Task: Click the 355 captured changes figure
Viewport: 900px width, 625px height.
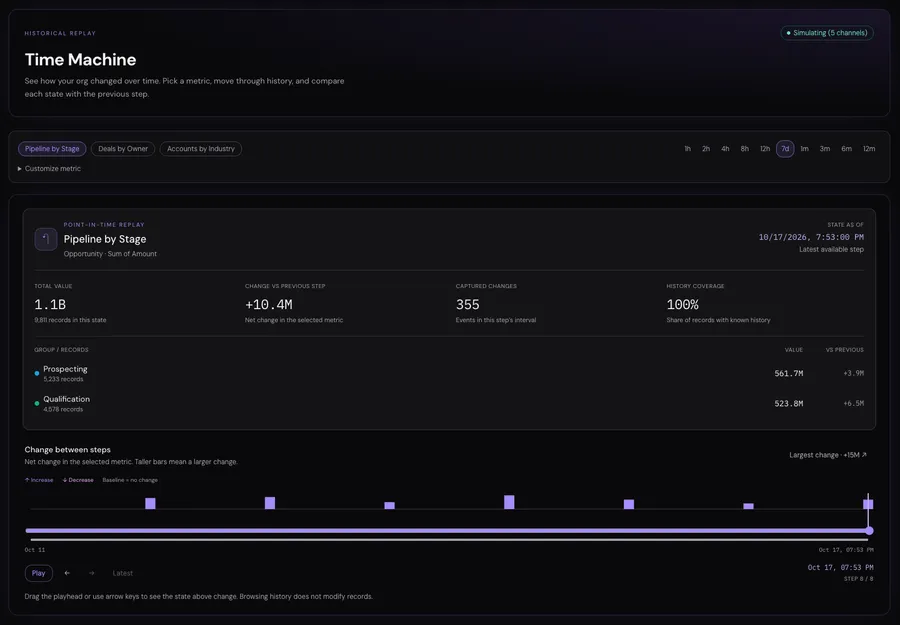Action: 467,304
